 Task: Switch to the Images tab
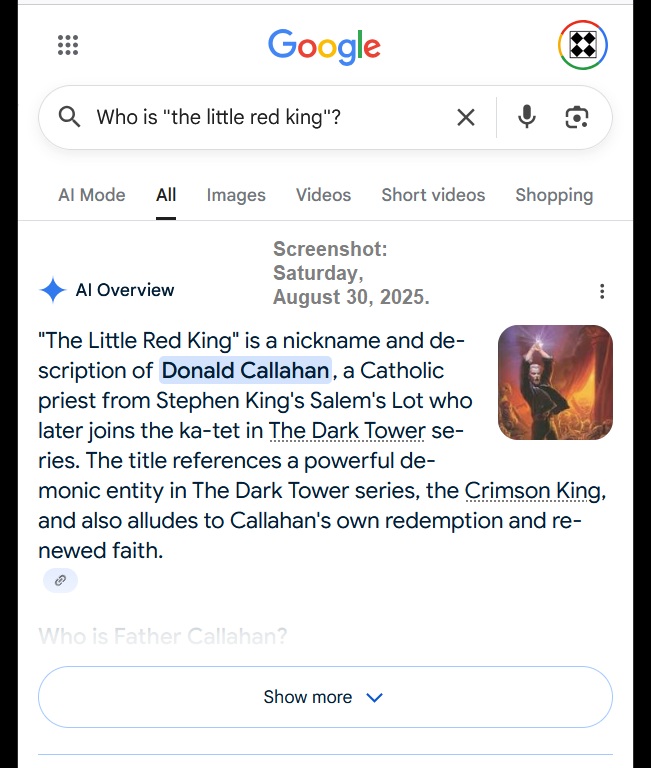236,195
